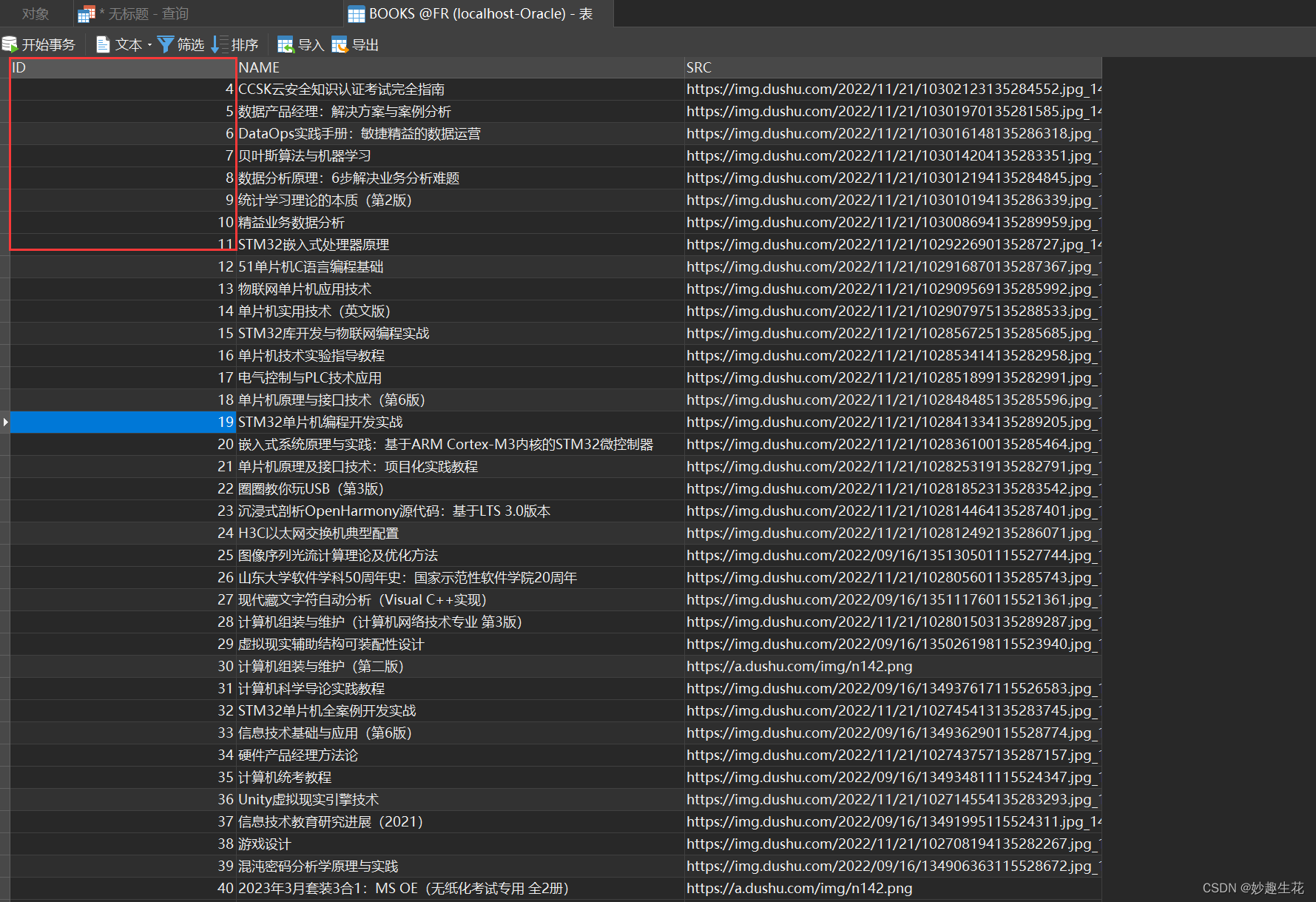
Task: Click the Import (导入) icon
Action: pyautogui.click(x=286, y=44)
